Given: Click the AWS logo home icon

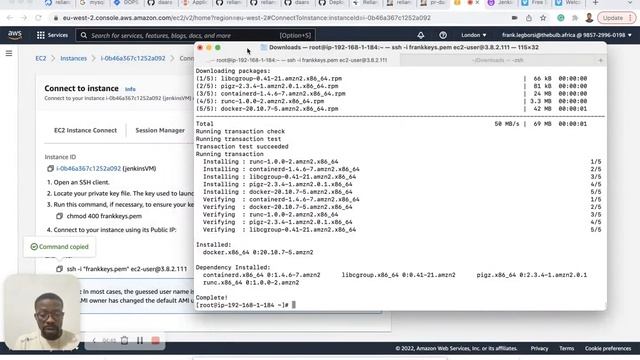Looking at the screenshot, I should (x=15, y=35).
